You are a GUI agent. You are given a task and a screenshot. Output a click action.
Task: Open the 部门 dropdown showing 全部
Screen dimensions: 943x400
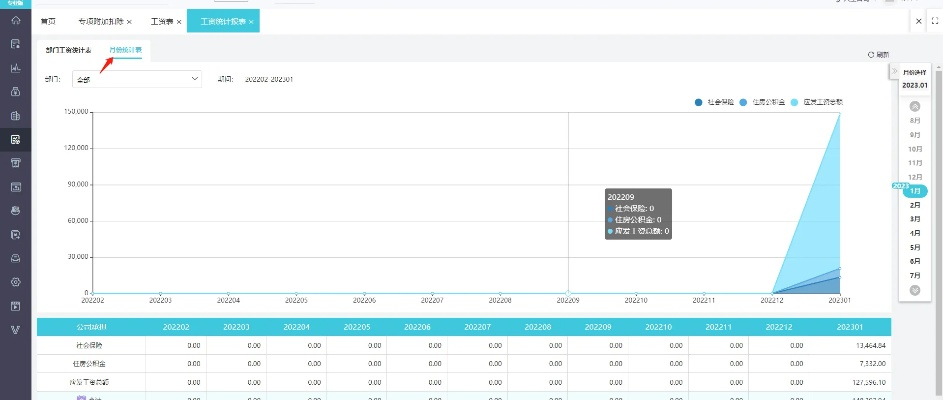click(x=136, y=78)
